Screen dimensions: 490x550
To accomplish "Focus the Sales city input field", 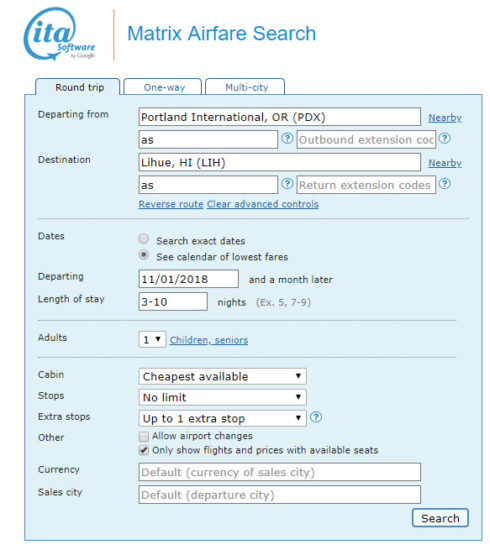I will (280, 495).
